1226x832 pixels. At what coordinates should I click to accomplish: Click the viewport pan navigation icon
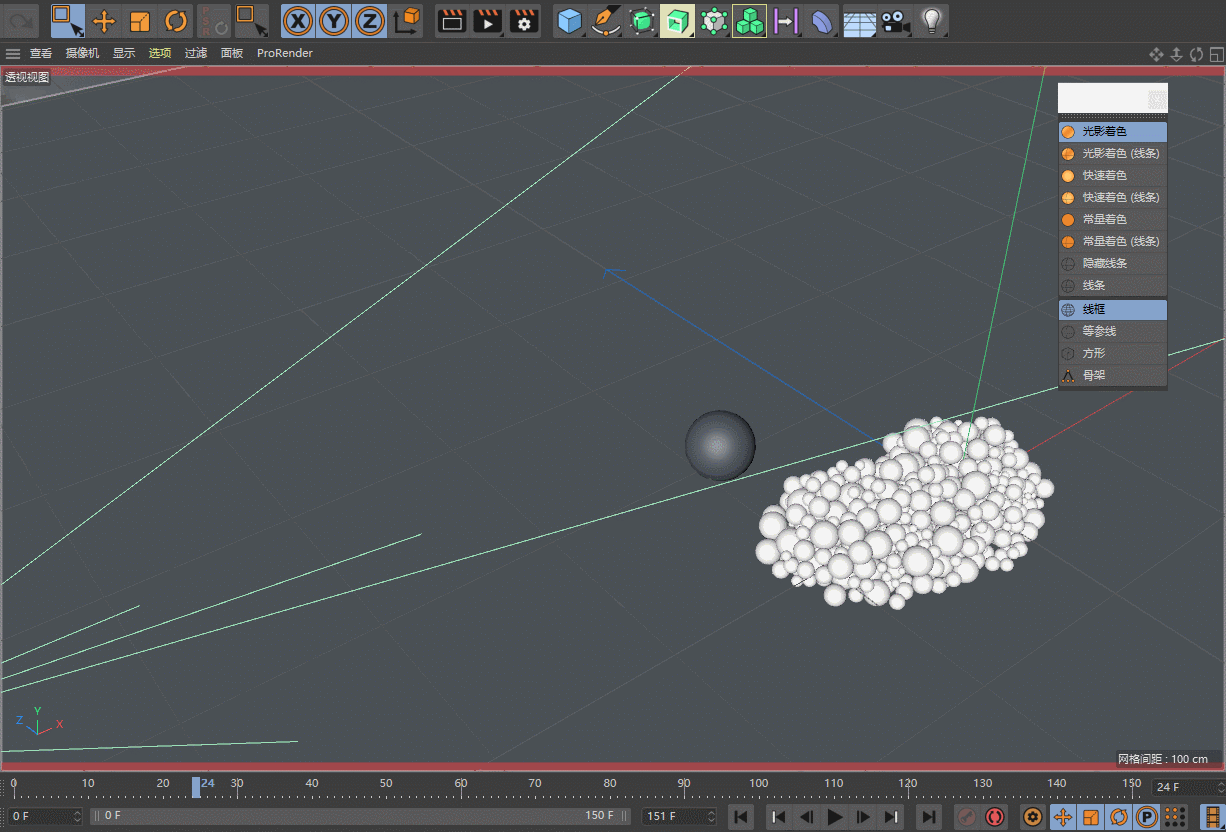[x=1156, y=54]
